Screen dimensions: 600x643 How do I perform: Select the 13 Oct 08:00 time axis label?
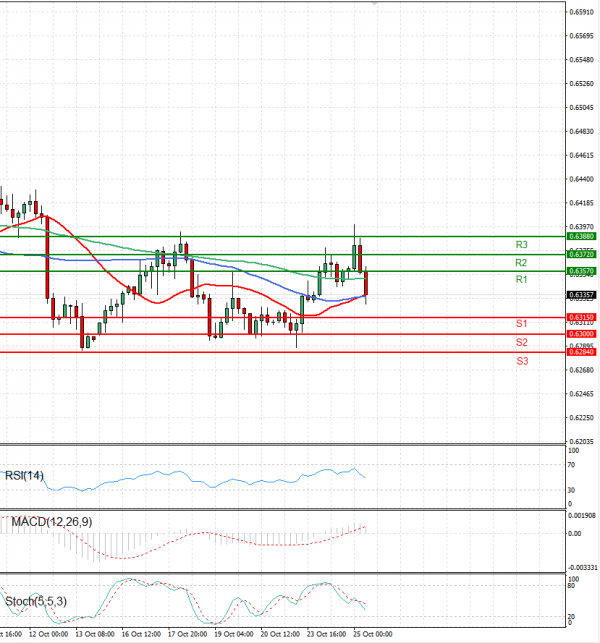95,634
